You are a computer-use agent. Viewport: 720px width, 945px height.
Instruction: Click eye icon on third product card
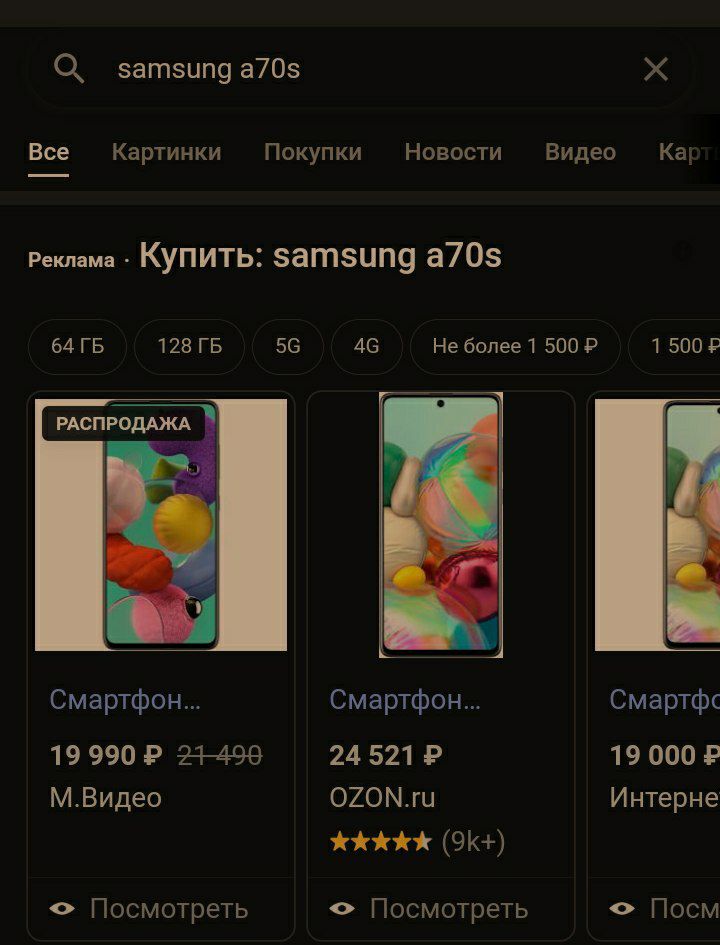pos(622,908)
